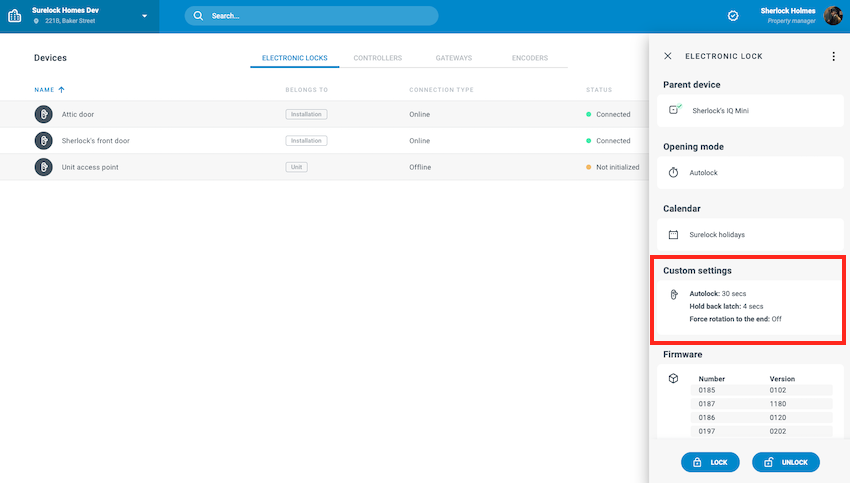Switch to the Gateways tab
Viewport: 850px width, 483px height.
pos(453,58)
